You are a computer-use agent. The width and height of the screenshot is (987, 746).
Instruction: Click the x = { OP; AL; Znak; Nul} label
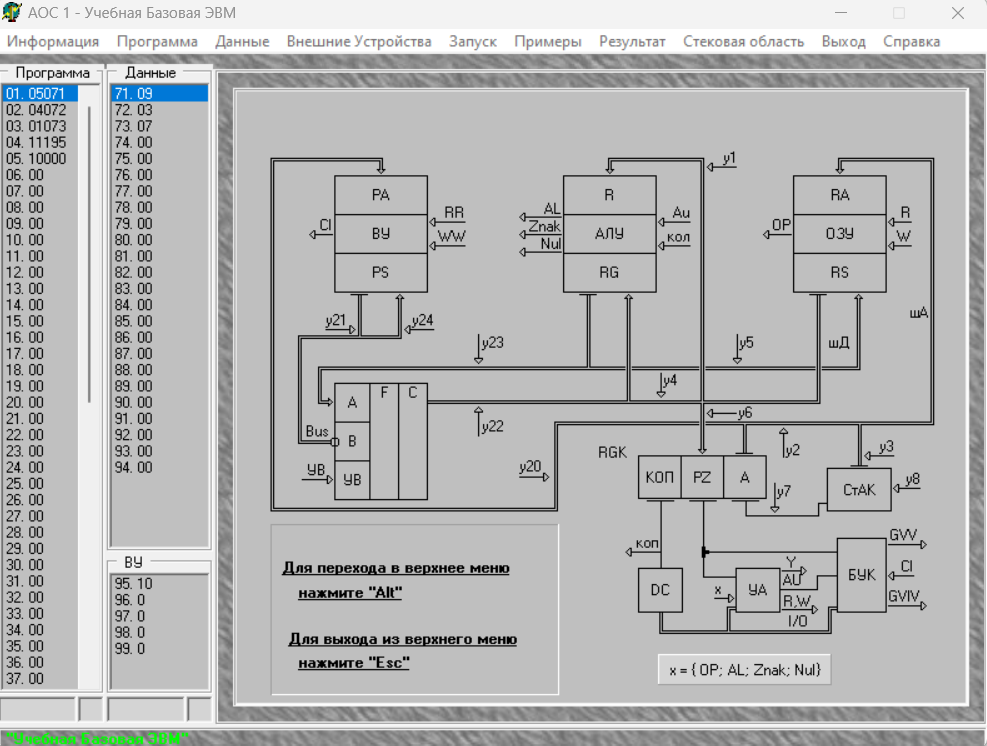(x=745, y=670)
